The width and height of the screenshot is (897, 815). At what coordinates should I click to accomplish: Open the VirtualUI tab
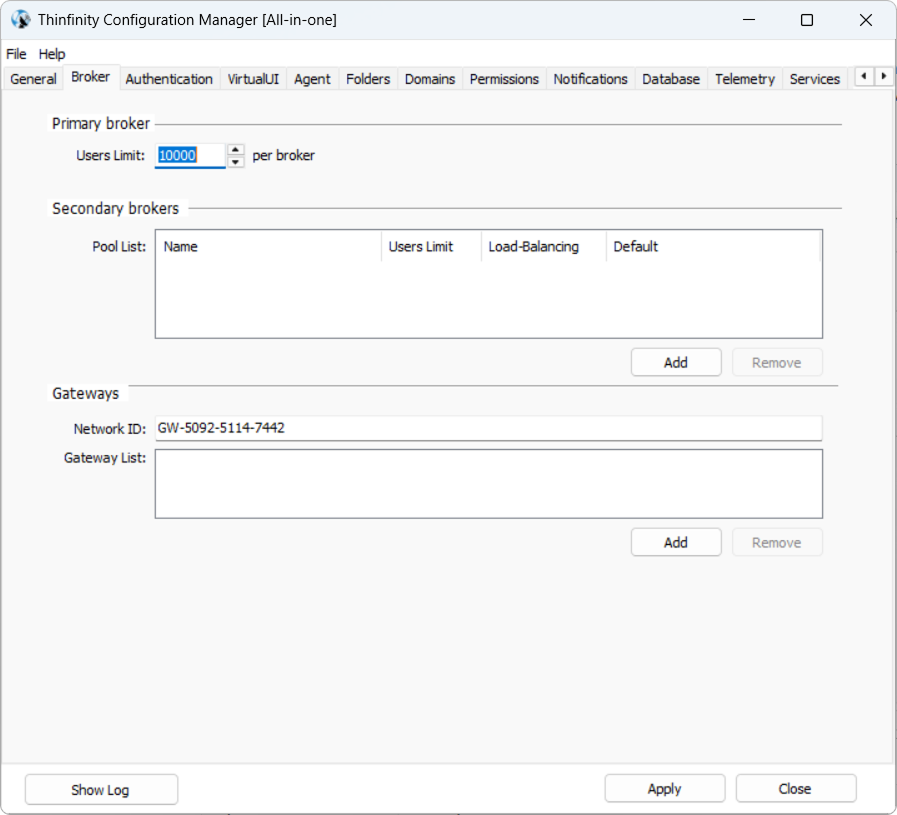pyautogui.click(x=253, y=79)
